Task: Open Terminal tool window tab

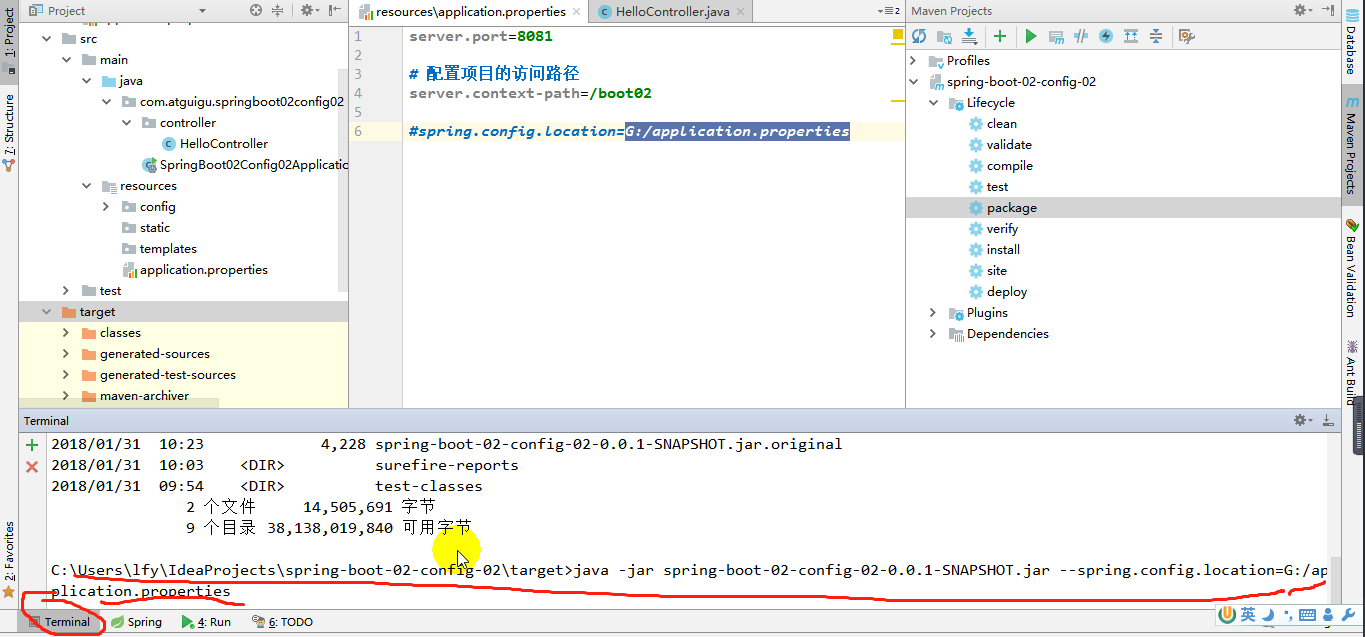Action: (60, 621)
